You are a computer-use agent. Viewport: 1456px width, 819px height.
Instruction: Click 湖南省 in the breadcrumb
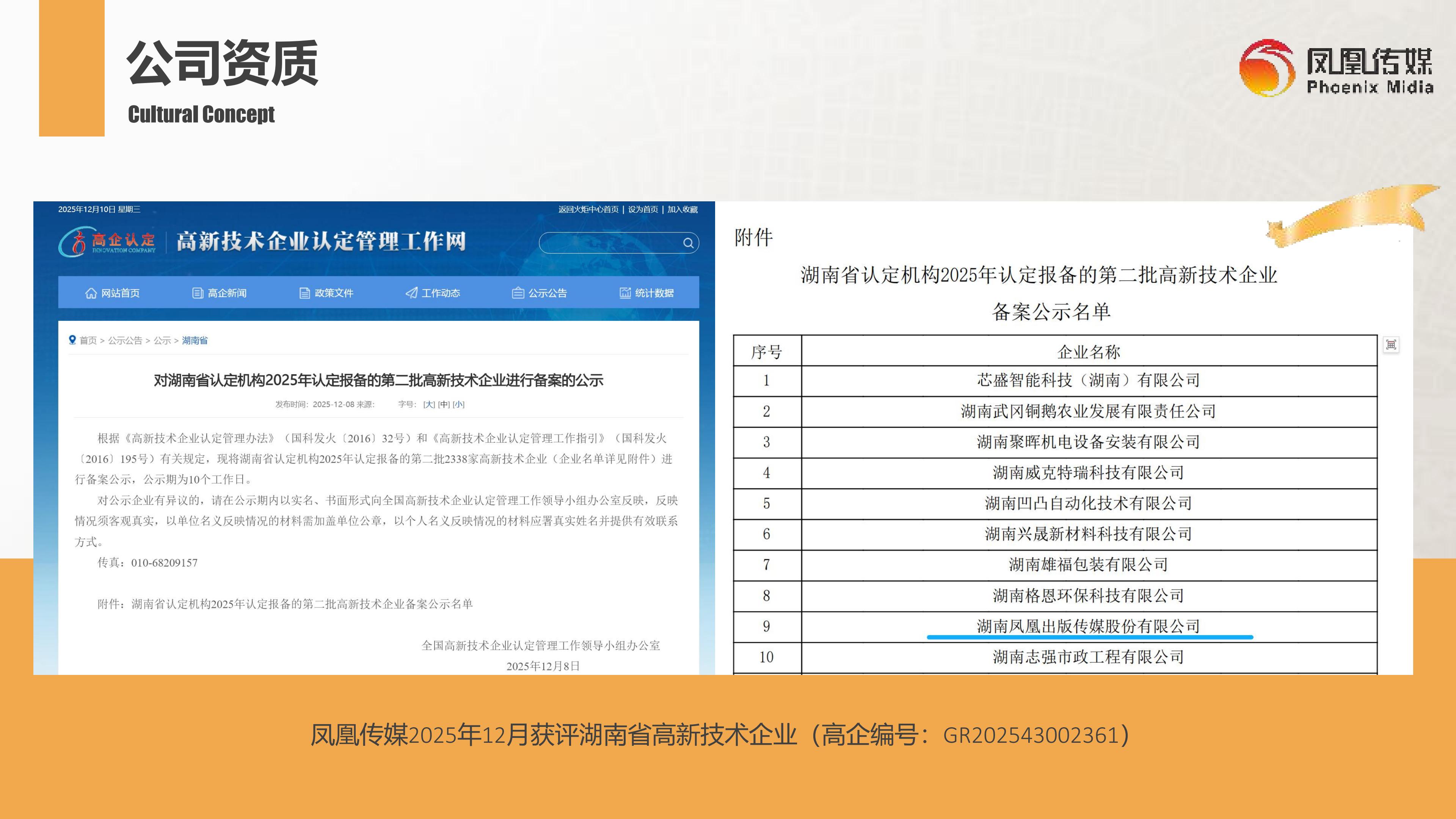pyautogui.click(x=195, y=340)
